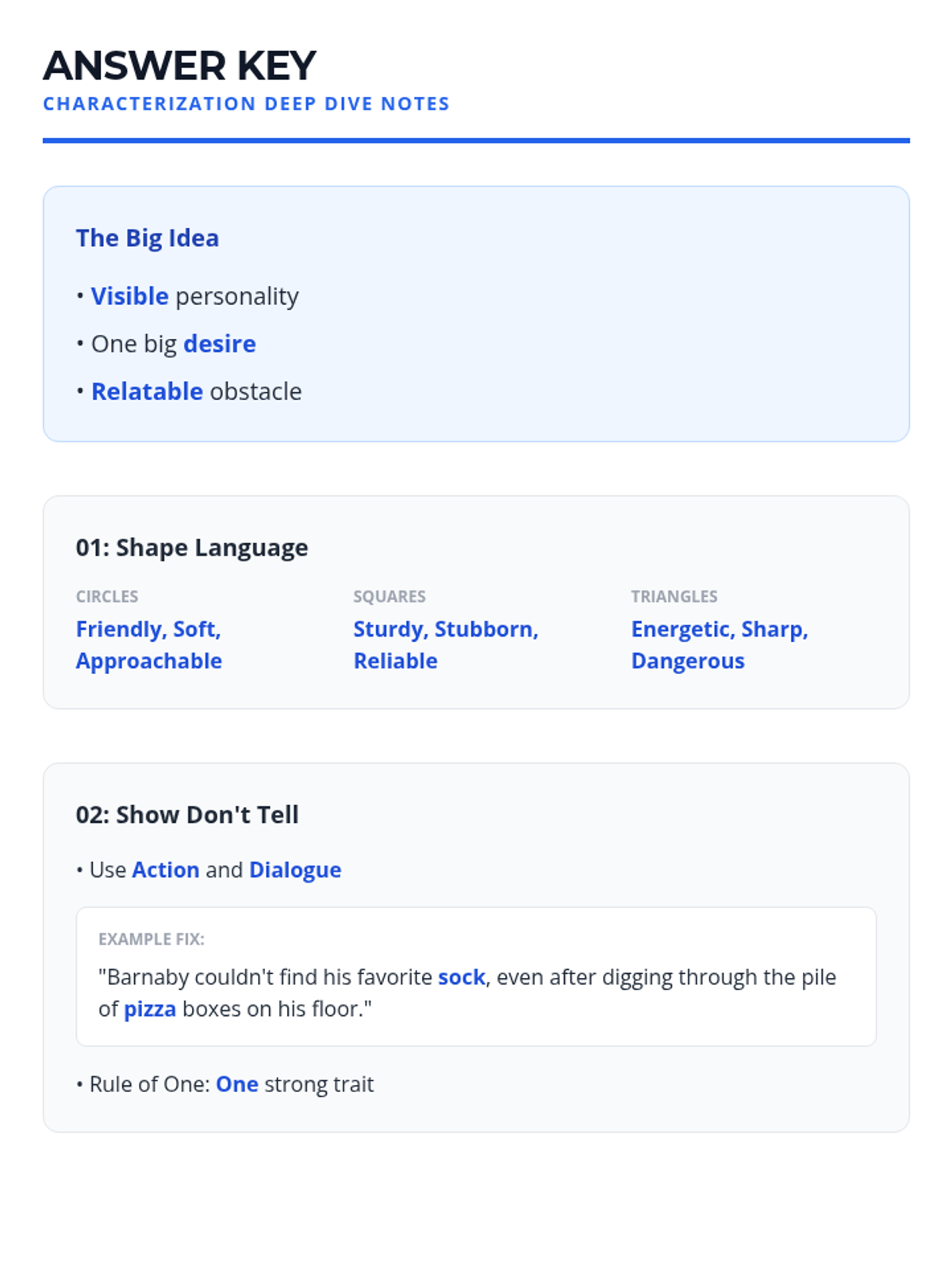Click the 01: Shape Language heading
952x1270 pixels.
pos(192,548)
